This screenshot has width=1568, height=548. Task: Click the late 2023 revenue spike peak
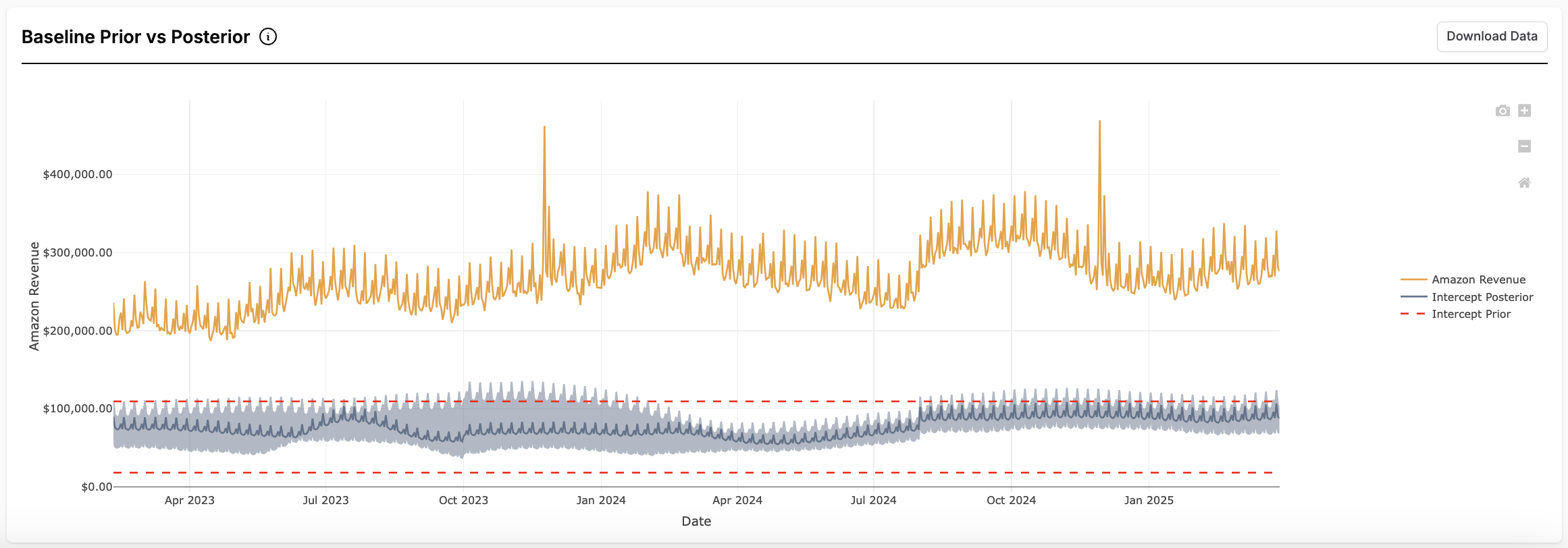click(544, 128)
